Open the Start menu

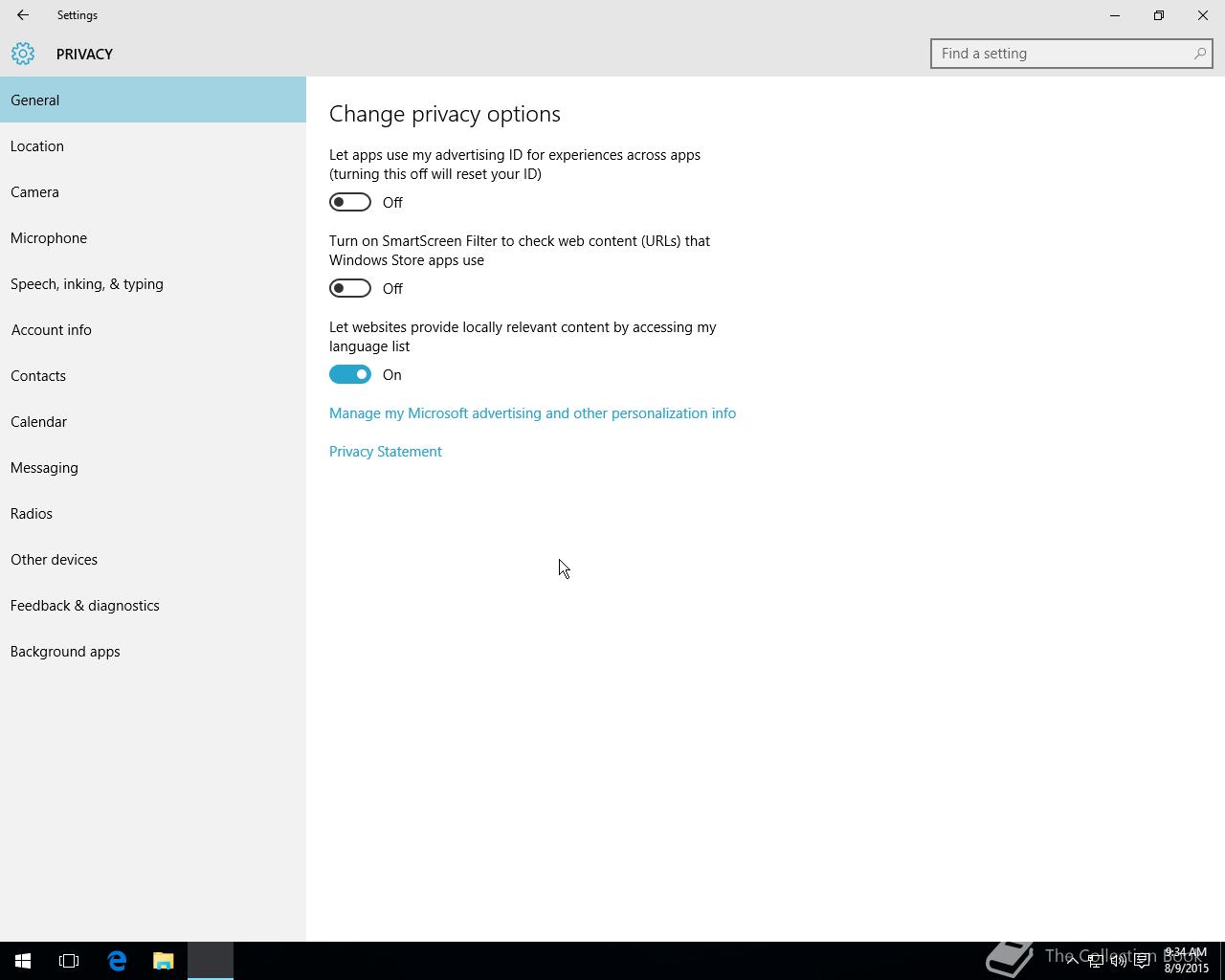click(23, 961)
